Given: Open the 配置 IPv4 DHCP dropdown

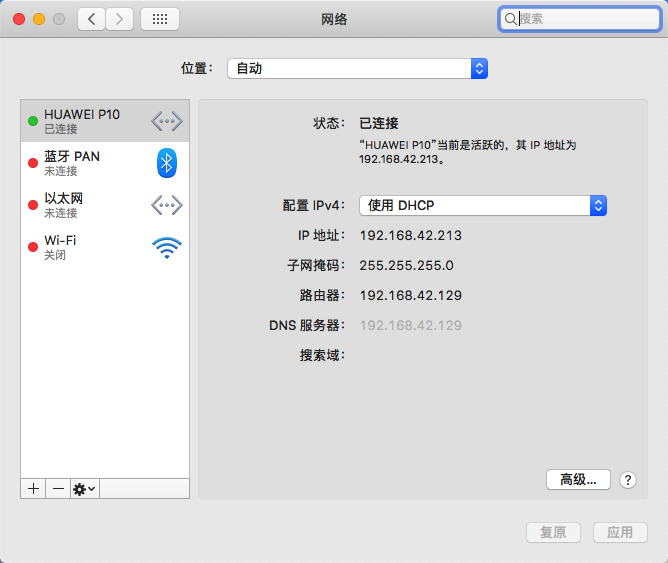Looking at the screenshot, I should (x=483, y=205).
